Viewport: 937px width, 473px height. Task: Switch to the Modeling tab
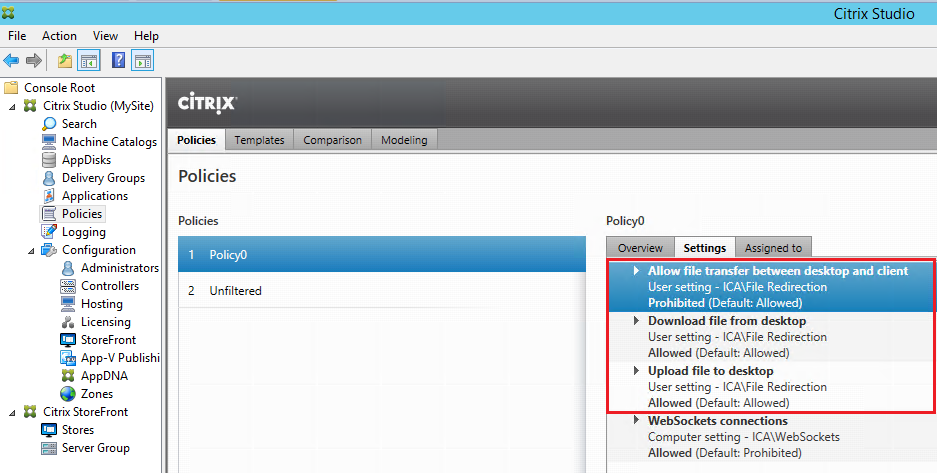click(x=404, y=140)
